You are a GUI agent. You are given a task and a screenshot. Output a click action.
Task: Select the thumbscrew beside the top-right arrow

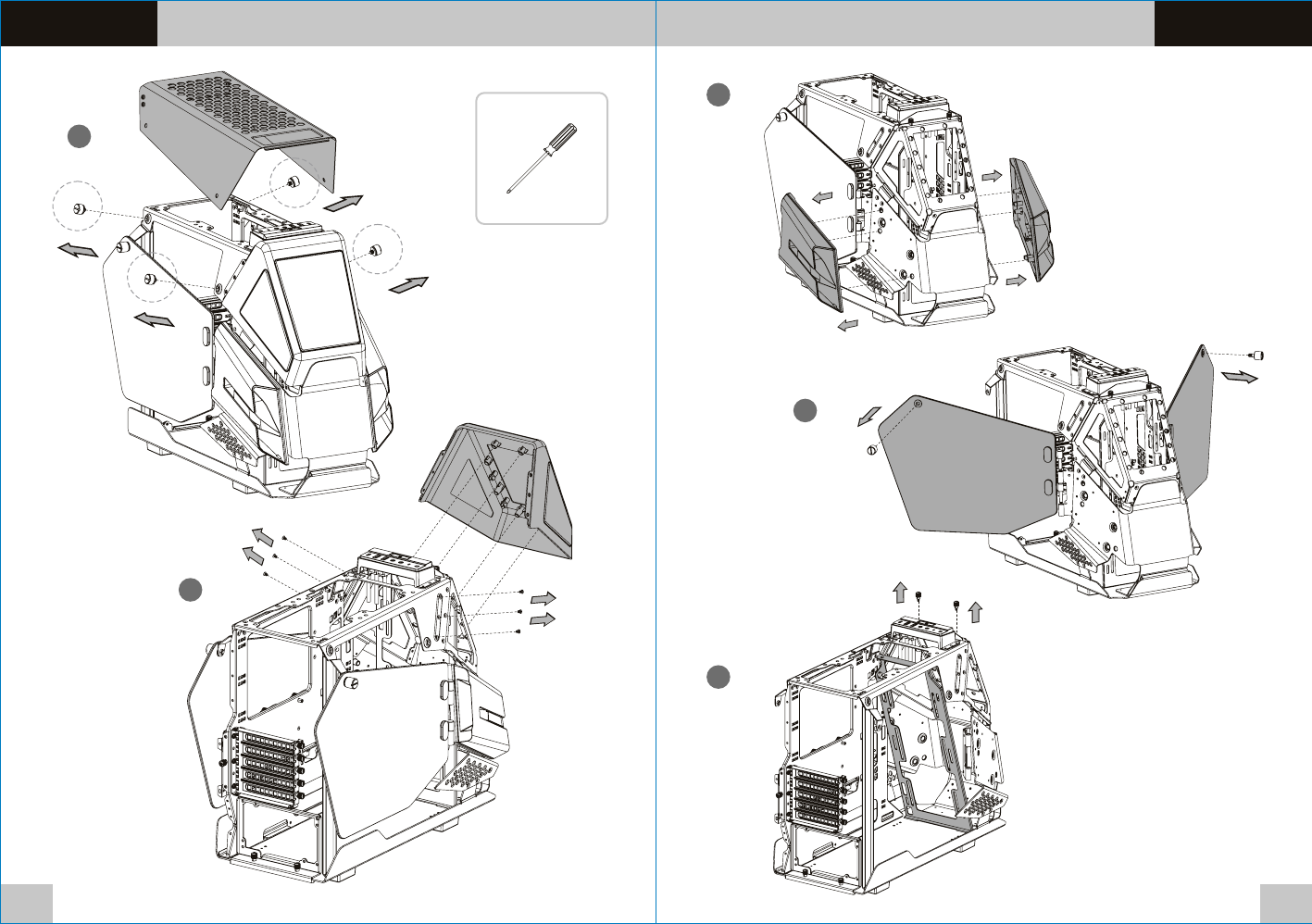click(x=1256, y=356)
